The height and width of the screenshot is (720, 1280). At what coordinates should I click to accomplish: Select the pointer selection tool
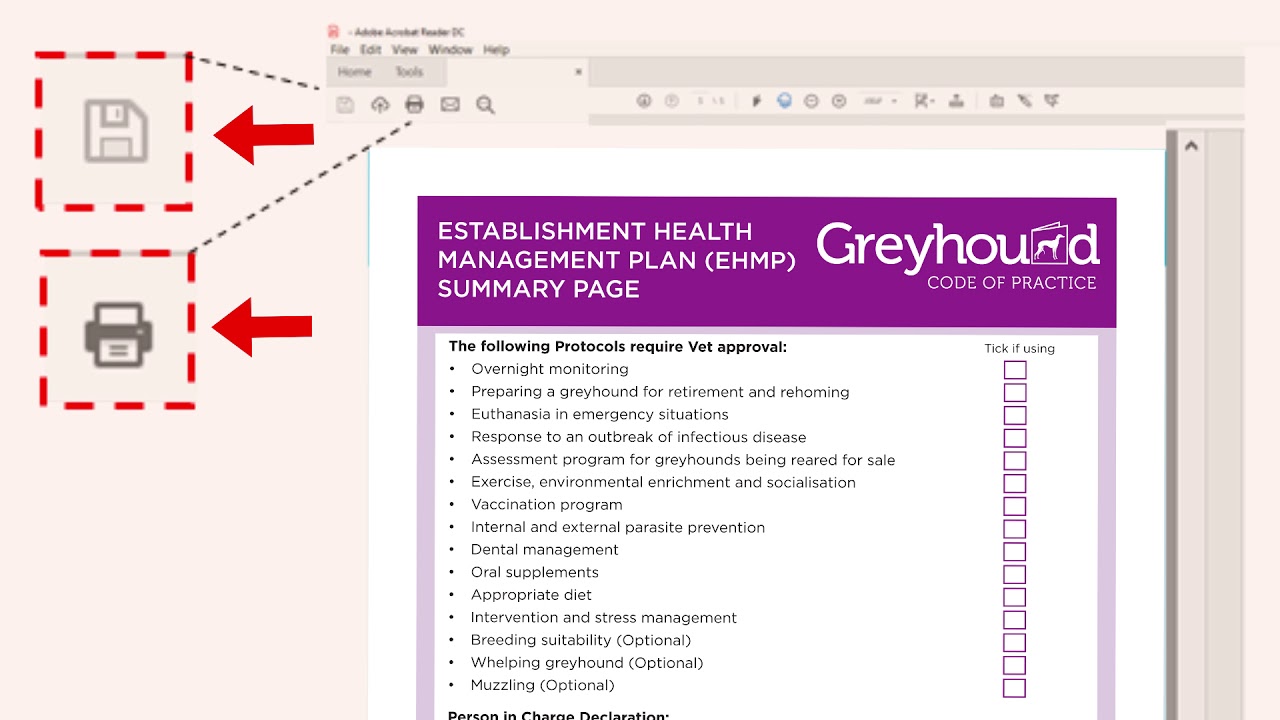pyautogui.click(x=756, y=101)
